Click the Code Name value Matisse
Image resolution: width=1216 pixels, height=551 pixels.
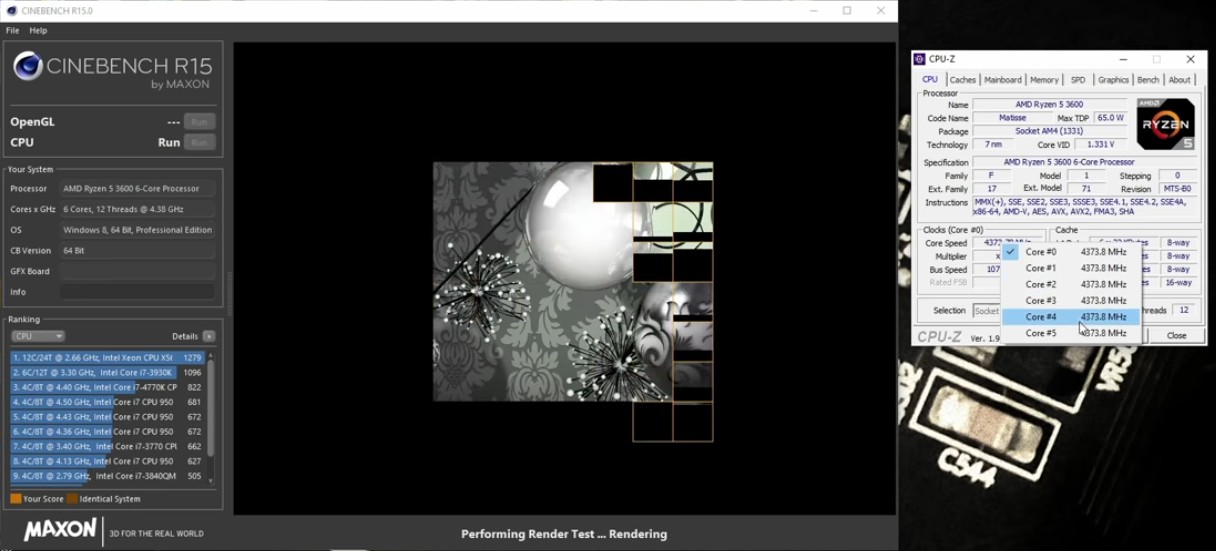[1012, 118]
